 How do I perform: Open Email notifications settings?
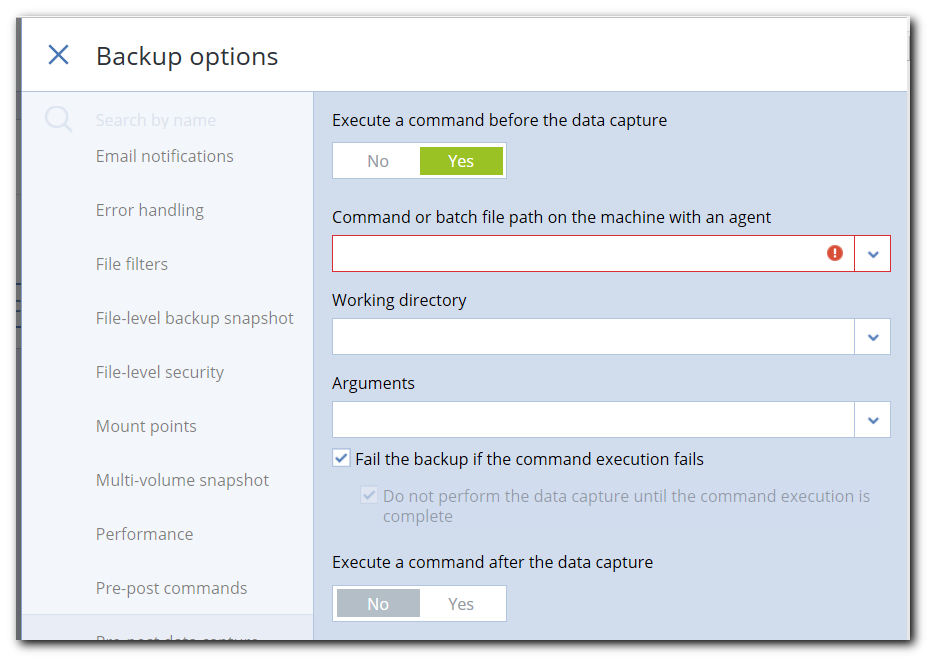pos(164,156)
